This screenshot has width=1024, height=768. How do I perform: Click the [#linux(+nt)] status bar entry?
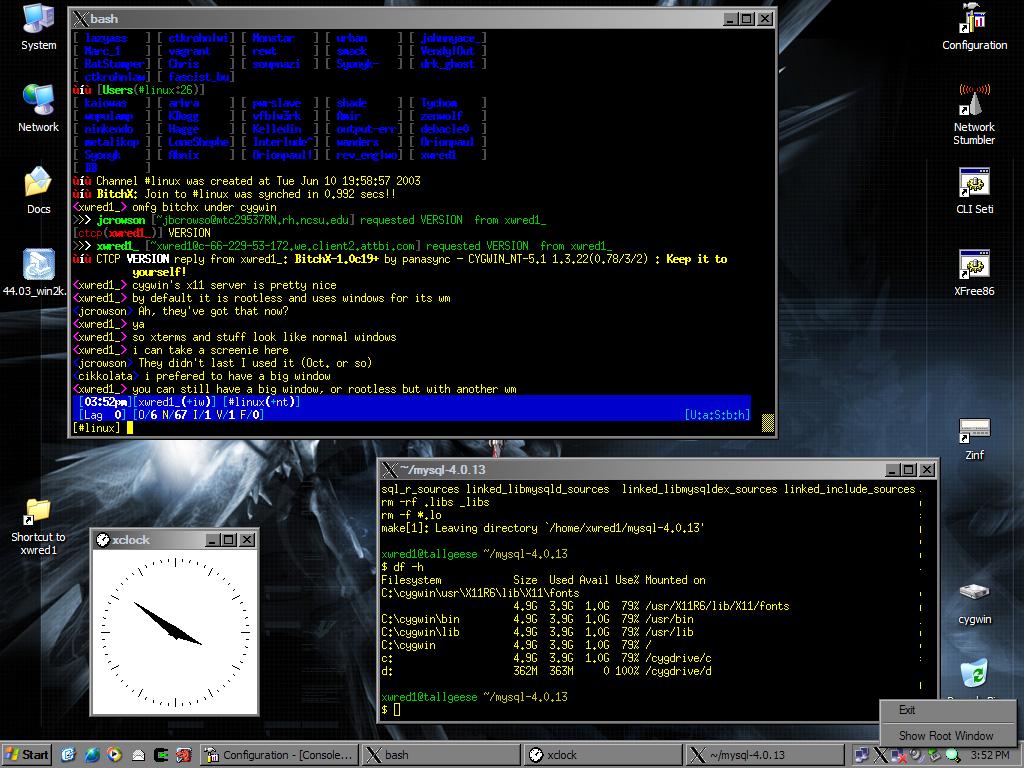coord(261,402)
